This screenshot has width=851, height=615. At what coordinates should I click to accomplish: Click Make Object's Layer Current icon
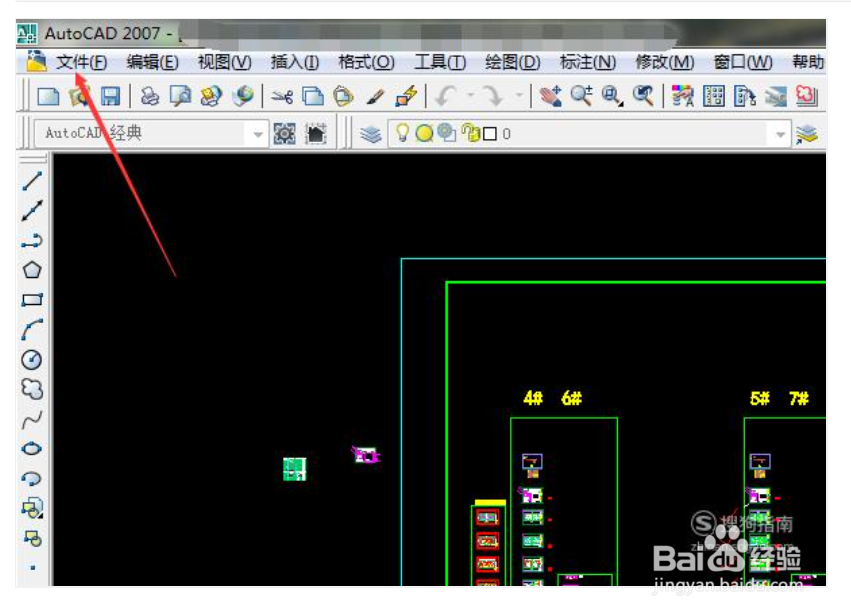(x=807, y=134)
